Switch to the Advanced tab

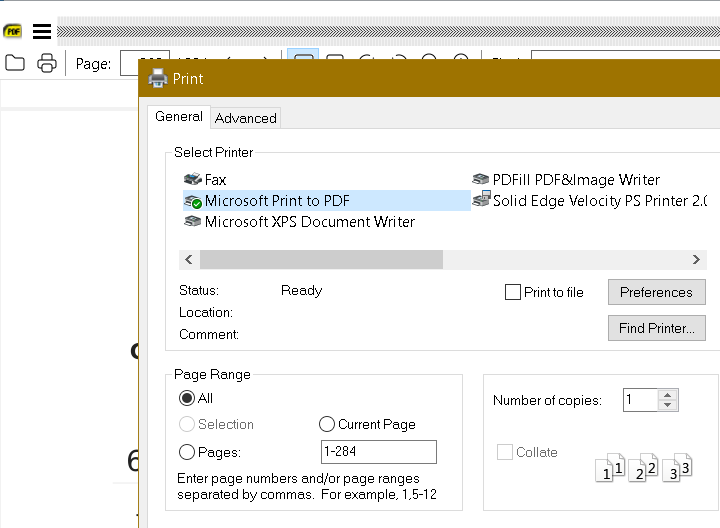pos(246,118)
